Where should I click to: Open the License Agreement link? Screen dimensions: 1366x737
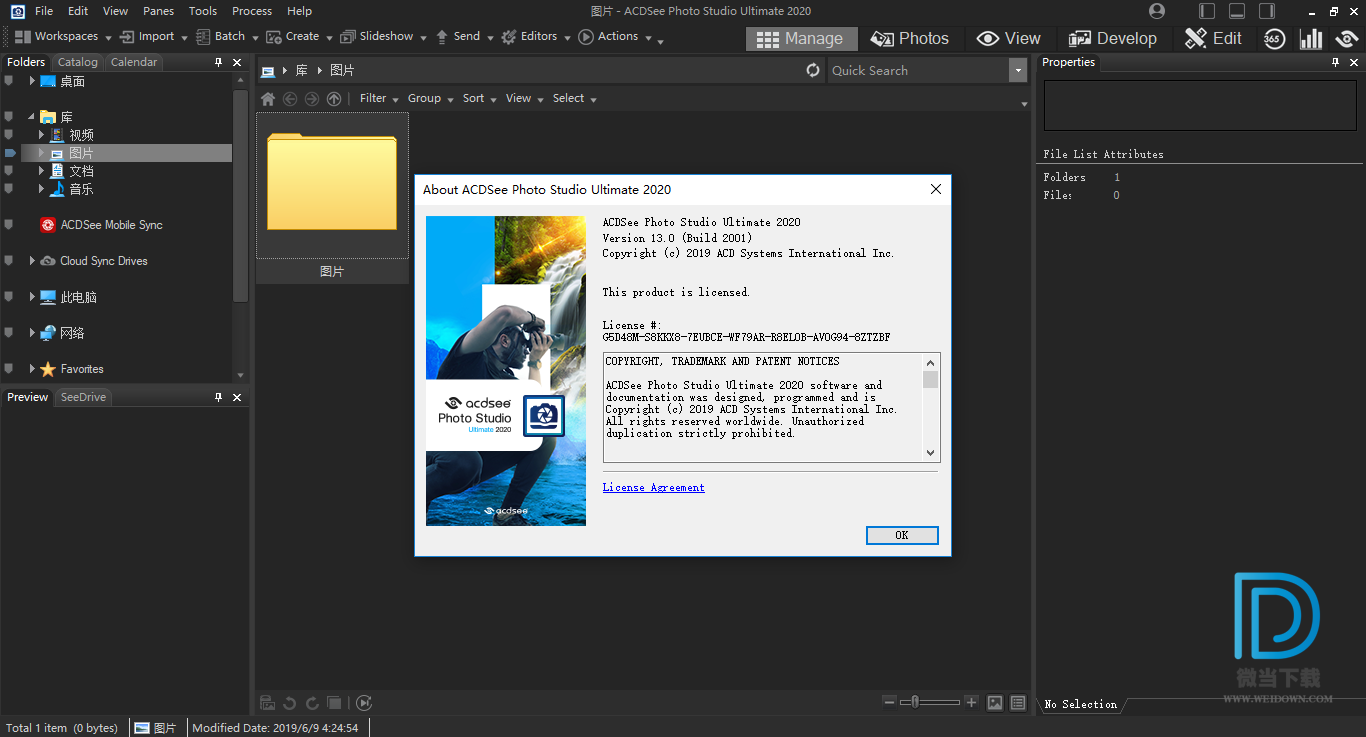tap(654, 488)
